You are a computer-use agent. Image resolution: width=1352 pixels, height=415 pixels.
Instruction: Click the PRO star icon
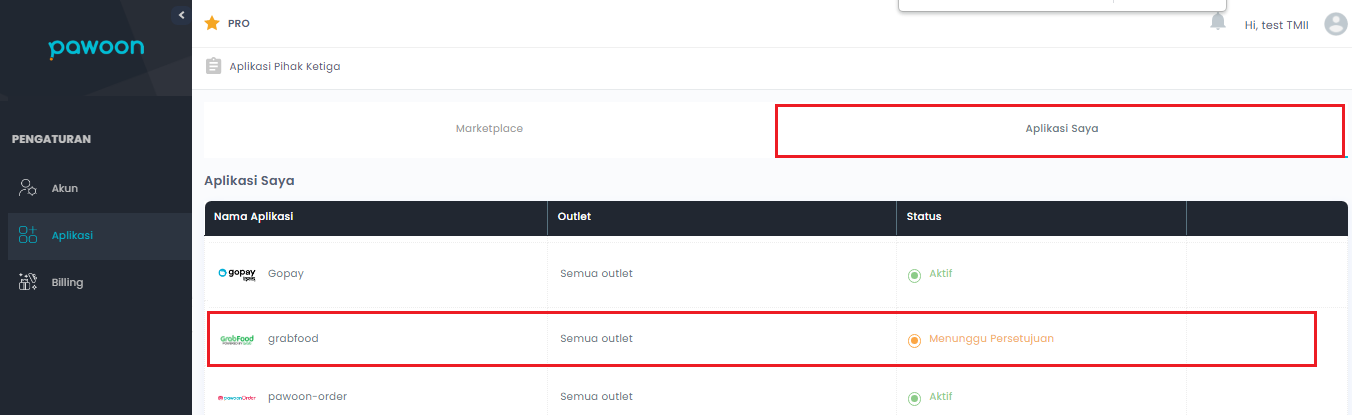[x=212, y=23]
